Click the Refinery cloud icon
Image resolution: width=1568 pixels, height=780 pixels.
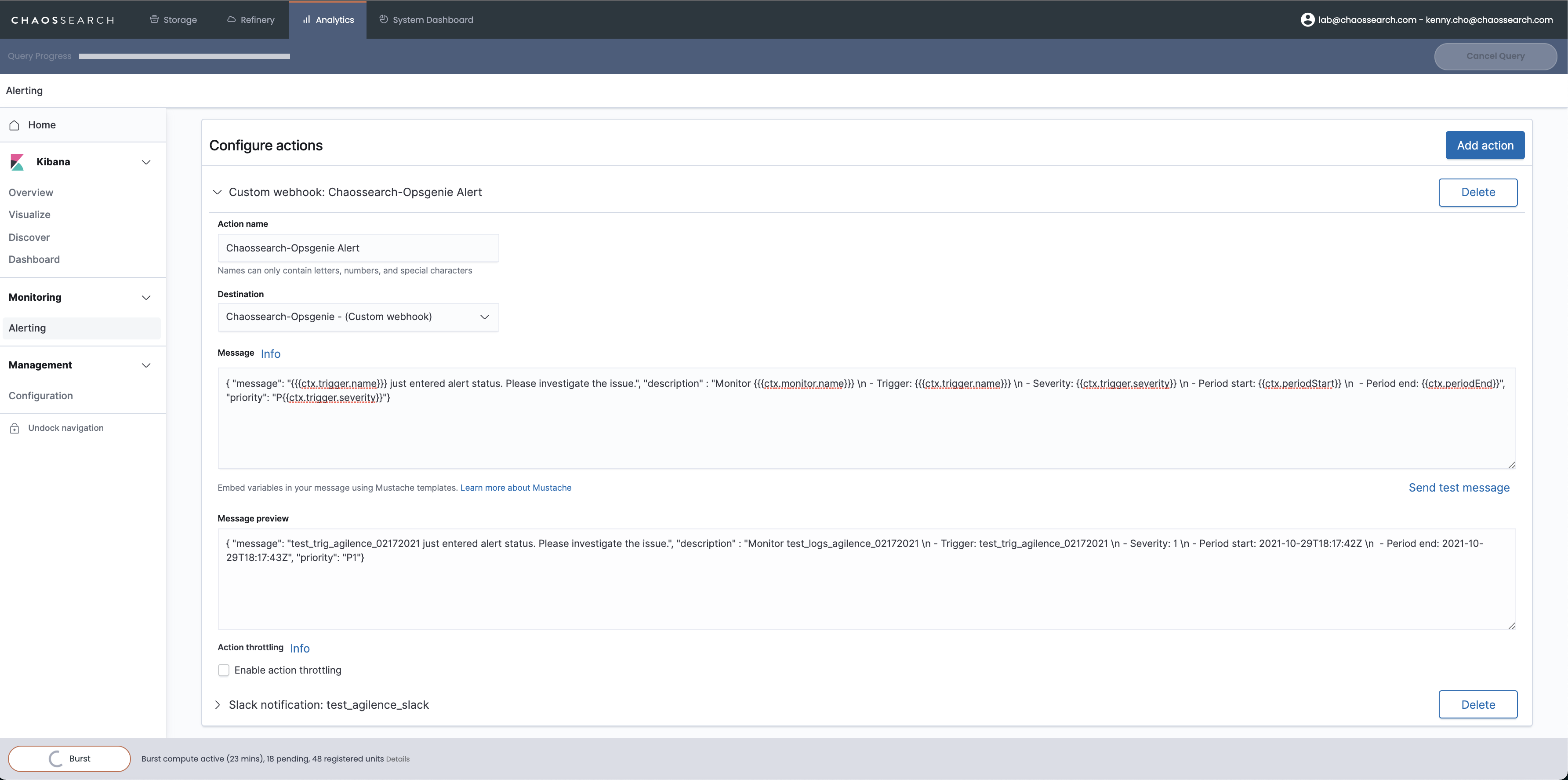point(231,19)
